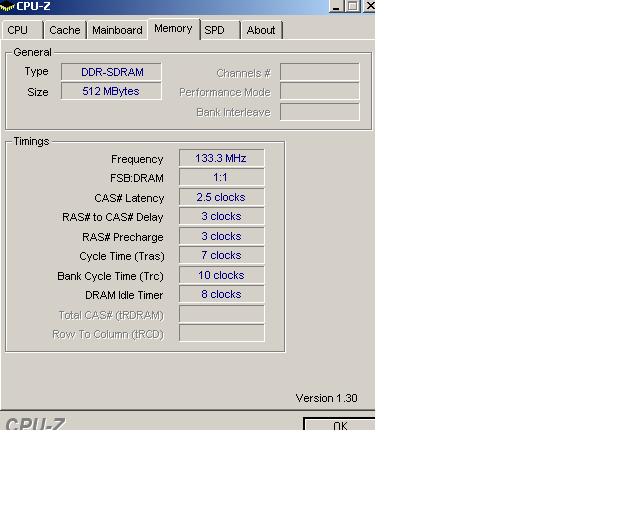Screen dimensions: 640x512
Task: Click the Bank Cycle Time (Trc) label
Action: (x=110, y=276)
